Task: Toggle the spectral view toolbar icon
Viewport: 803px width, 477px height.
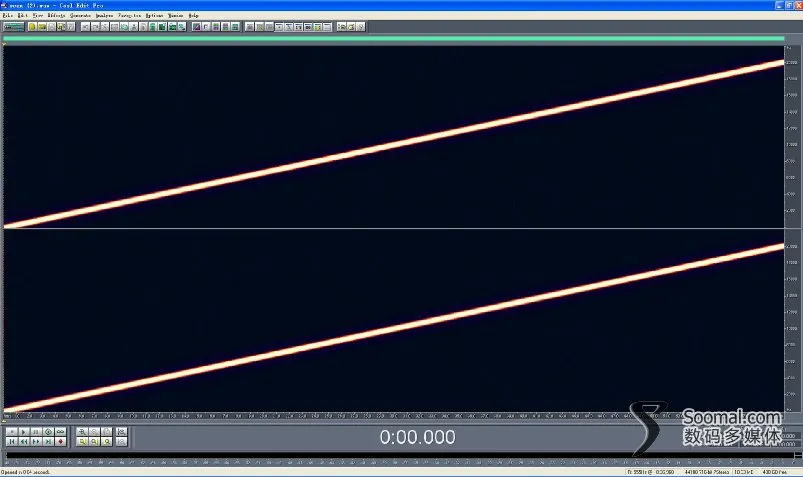Action: (x=197, y=27)
